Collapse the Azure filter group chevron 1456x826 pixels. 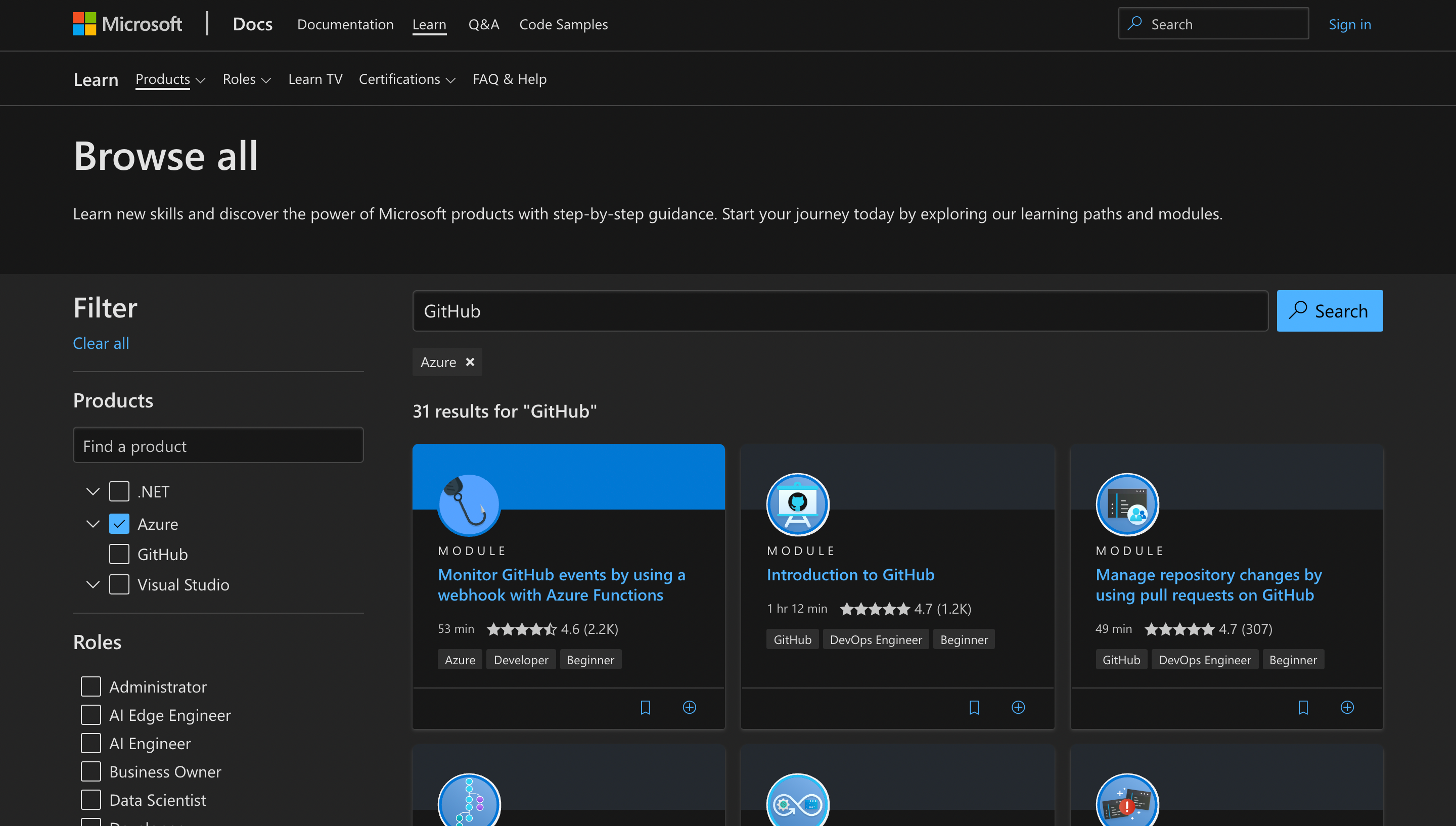pyautogui.click(x=93, y=524)
